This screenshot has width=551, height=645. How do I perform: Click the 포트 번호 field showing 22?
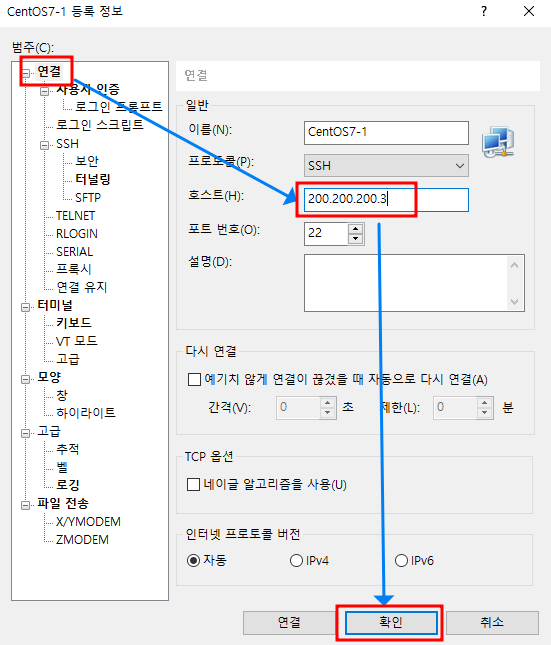point(326,234)
